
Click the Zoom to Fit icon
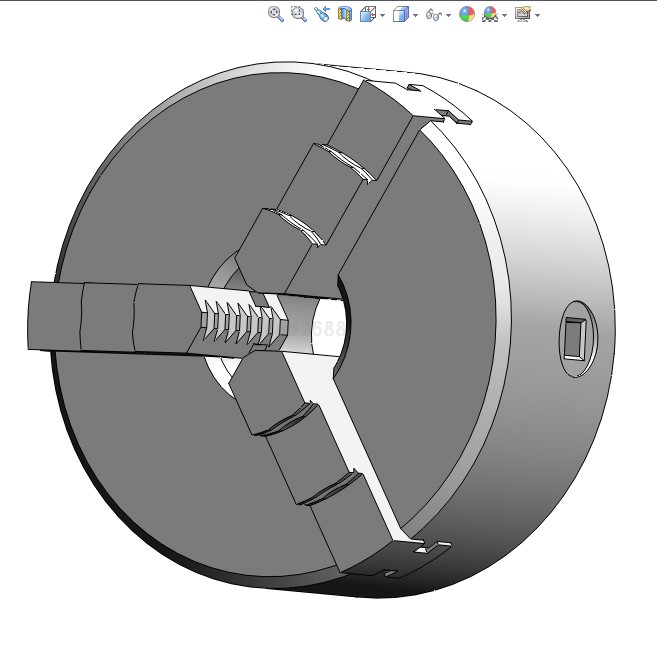276,14
